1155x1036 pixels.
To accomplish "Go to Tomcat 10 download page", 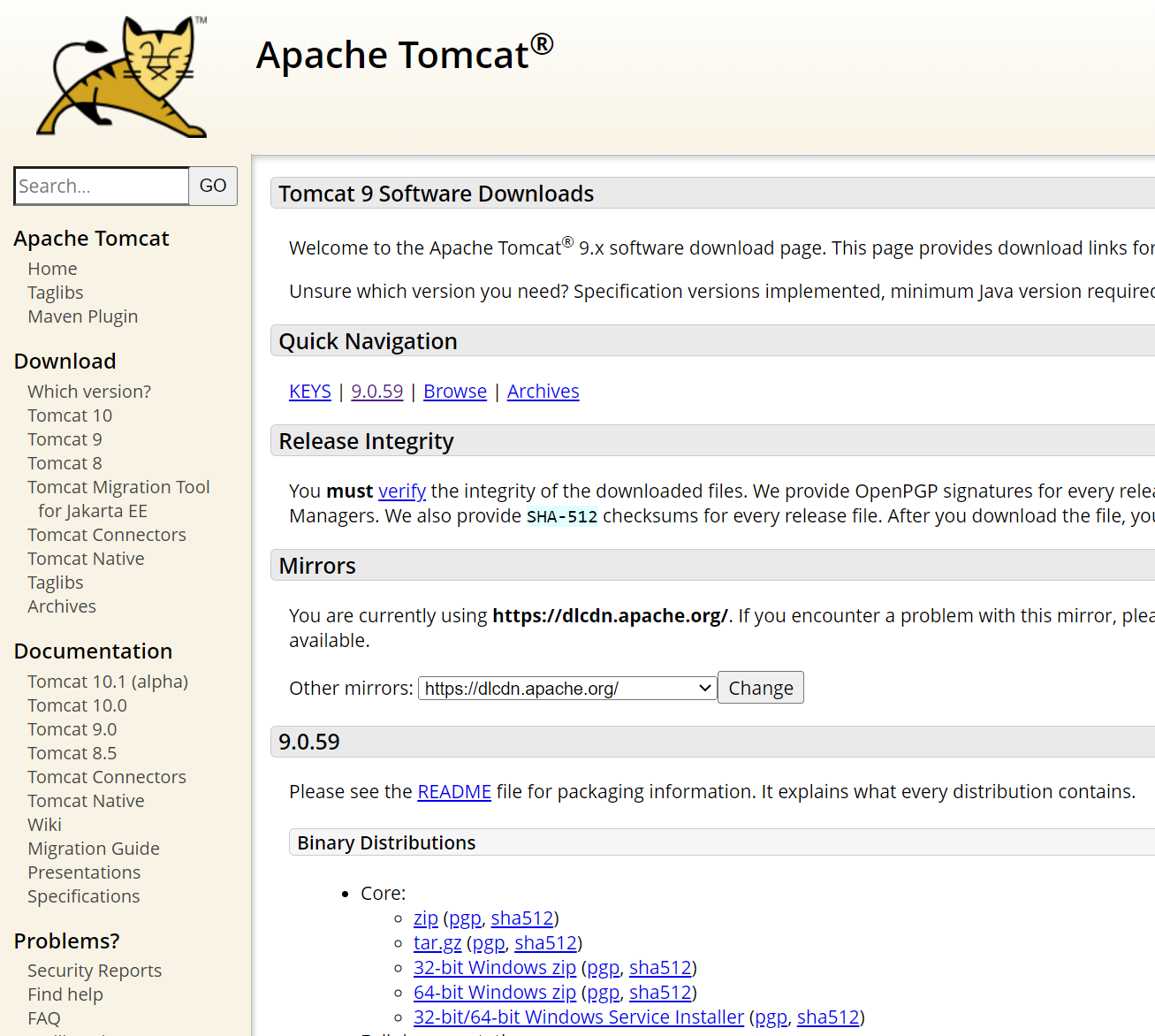I will [x=70, y=415].
